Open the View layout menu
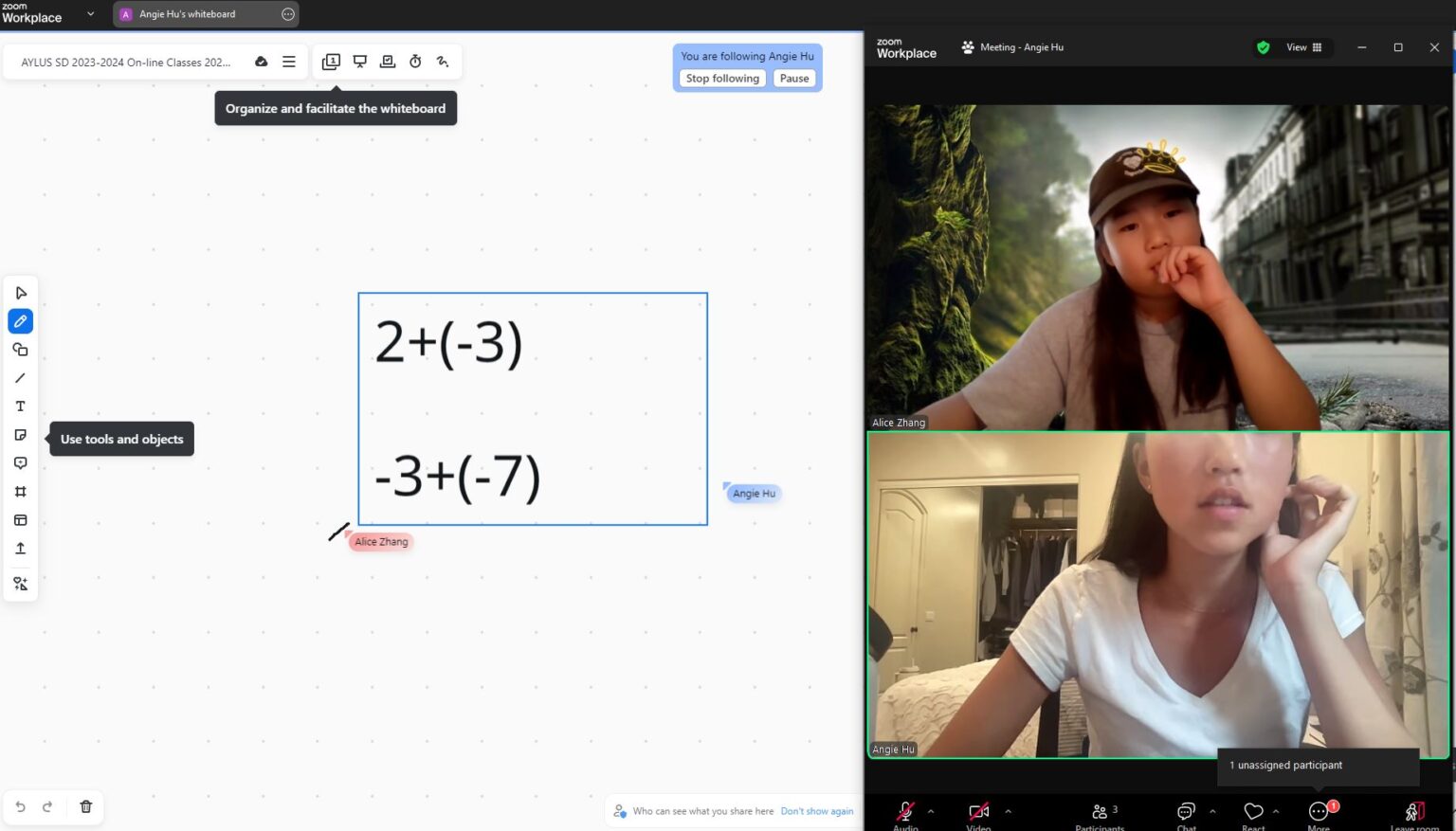This screenshot has height=831, width=1456. pos(1303,47)
